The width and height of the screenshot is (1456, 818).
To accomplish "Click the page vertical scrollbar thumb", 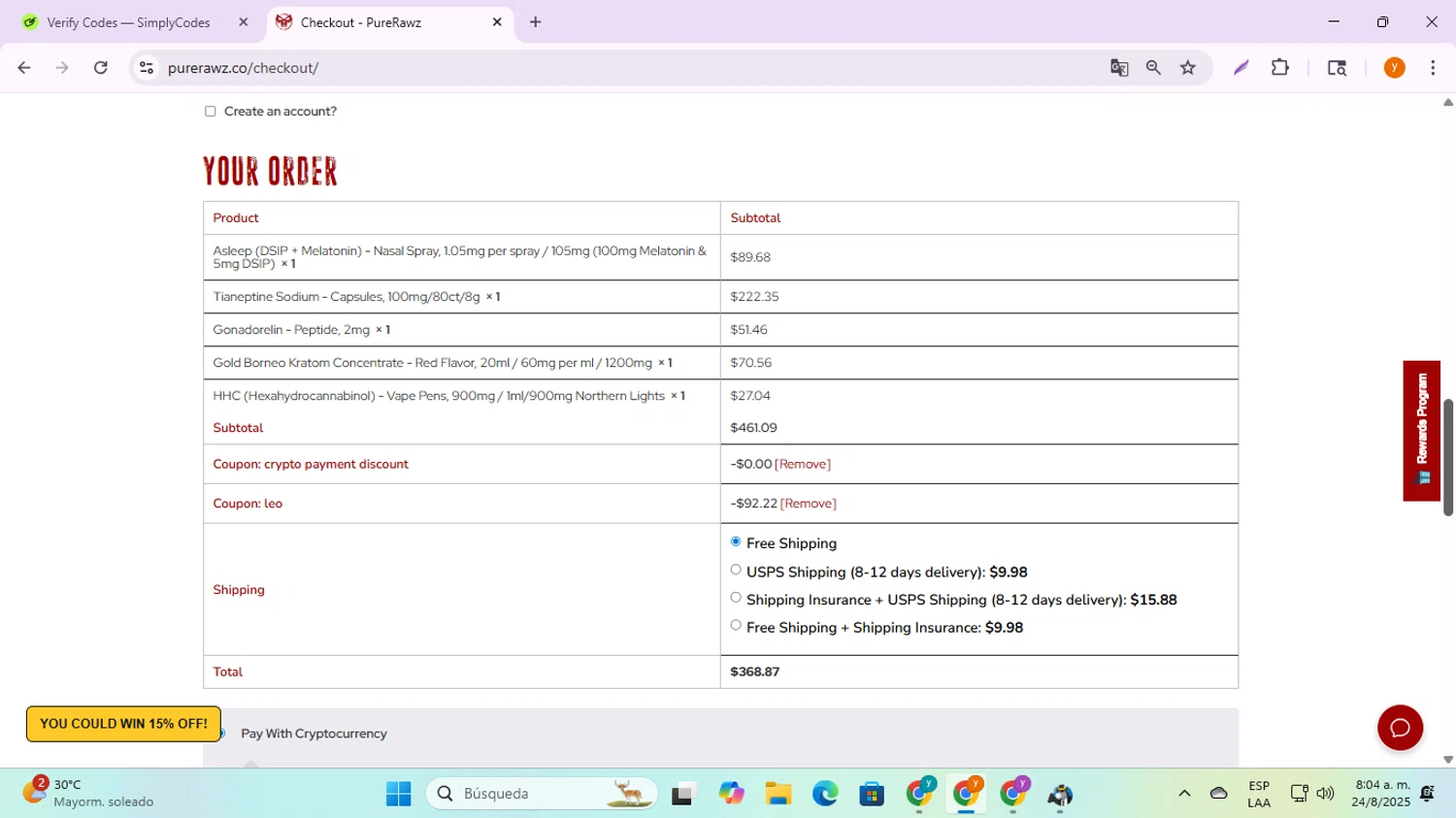I will (1448, 457).
